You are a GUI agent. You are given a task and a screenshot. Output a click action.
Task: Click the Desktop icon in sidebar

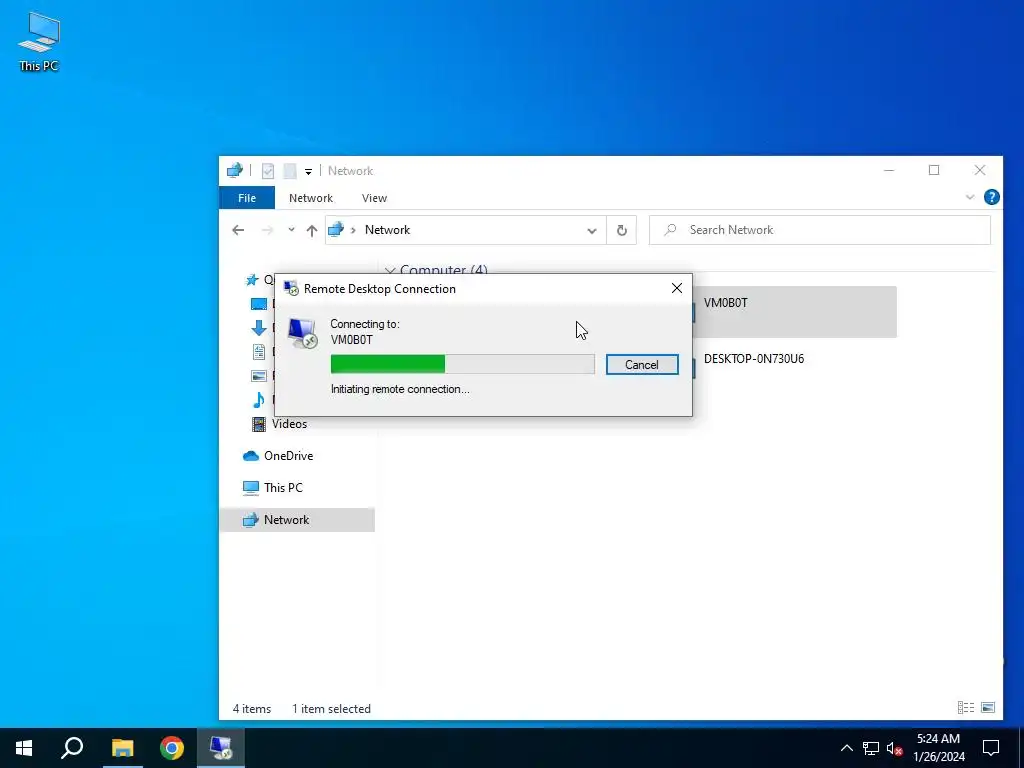[x=259, y=304]
